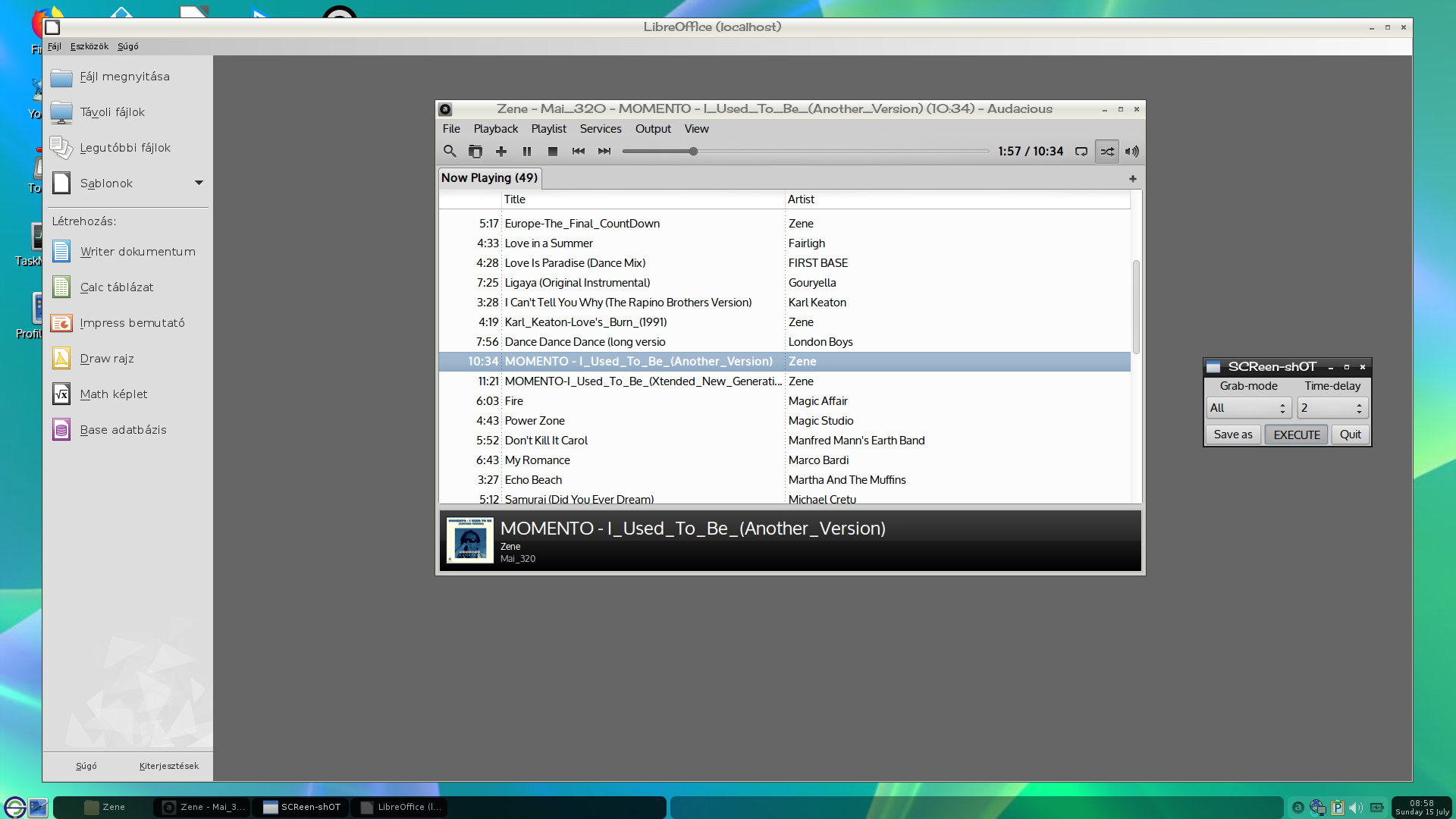Viewport: 1456px width, 819px height.
Task: Click the add track icon in Audacious toolbar
Action: pos(502,151)
